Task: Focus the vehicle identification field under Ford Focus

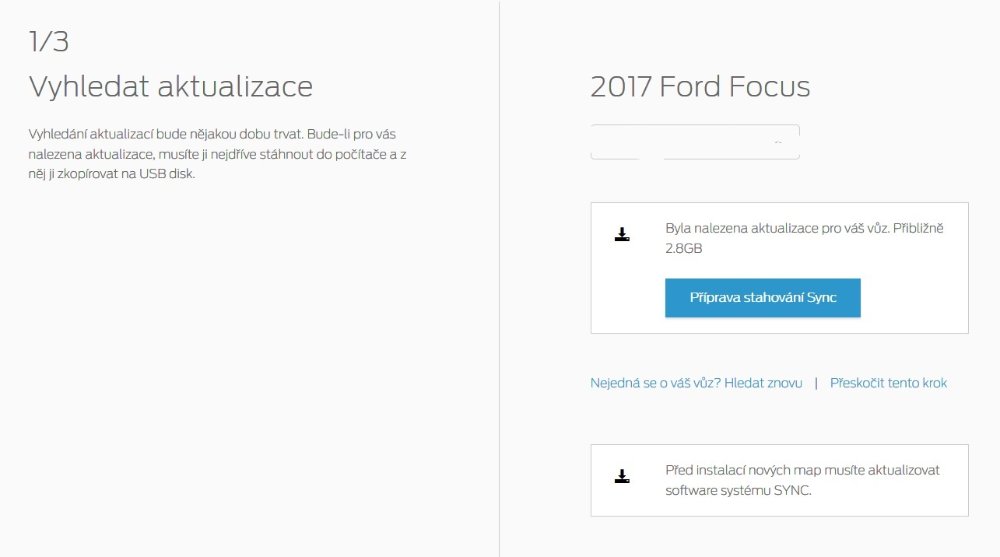Action: [x=695, y=142]
